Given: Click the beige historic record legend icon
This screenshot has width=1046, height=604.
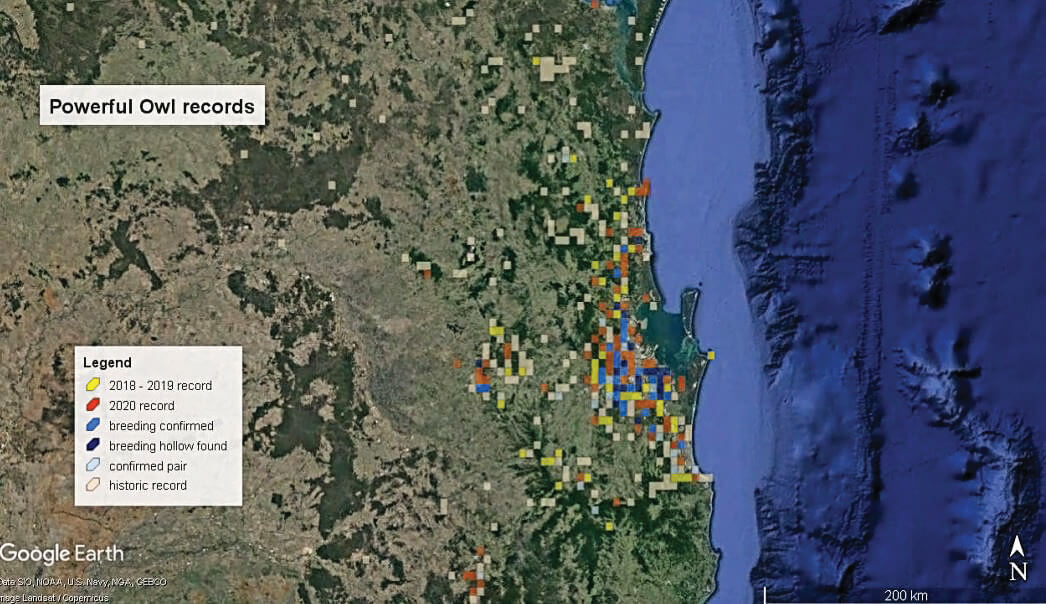Looking at the screenshot, I should click(91, 485).
